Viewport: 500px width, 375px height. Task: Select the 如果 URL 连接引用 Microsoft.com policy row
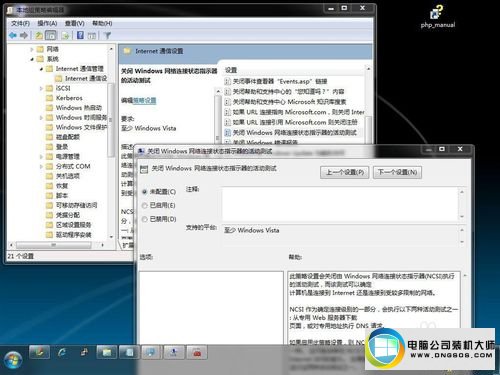(x=291, y=122)
